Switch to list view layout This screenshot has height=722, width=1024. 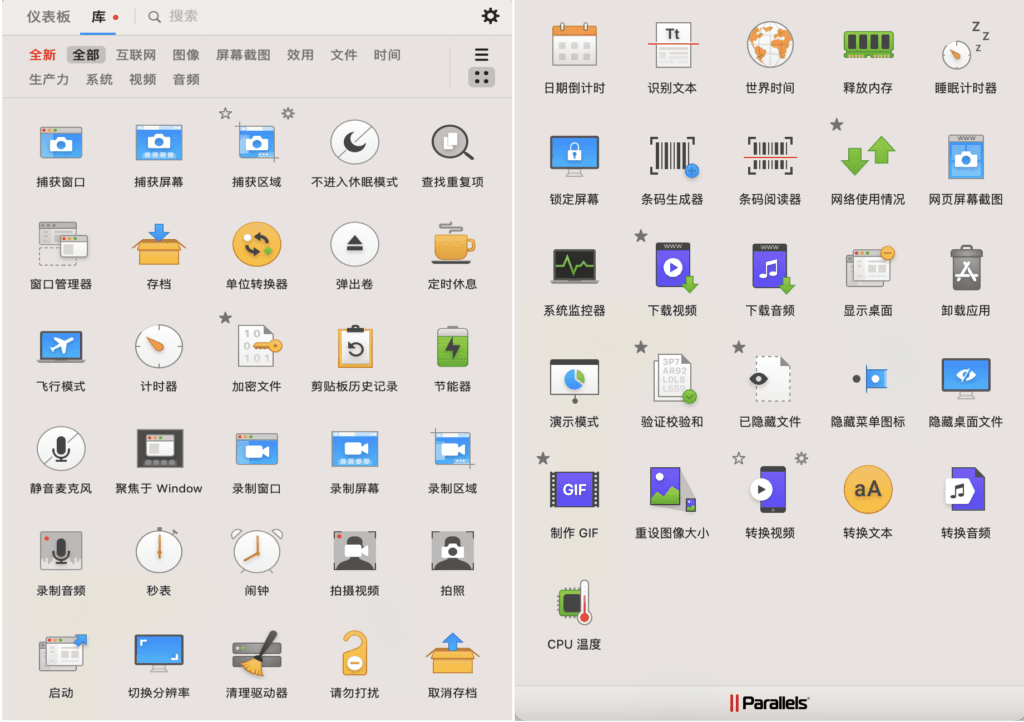[481, 55]
